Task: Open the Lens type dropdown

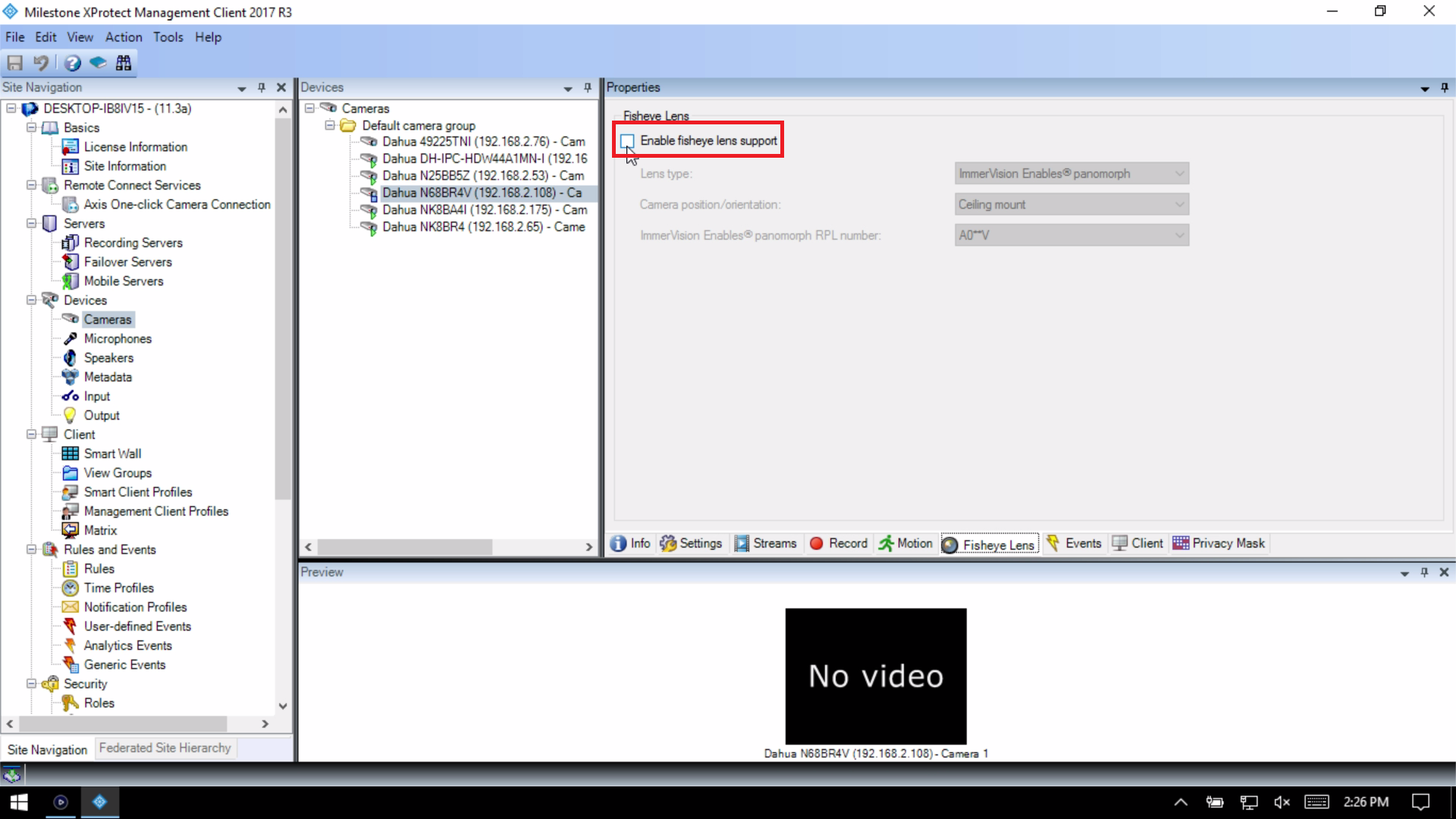Action: (x=1071, y=174)
